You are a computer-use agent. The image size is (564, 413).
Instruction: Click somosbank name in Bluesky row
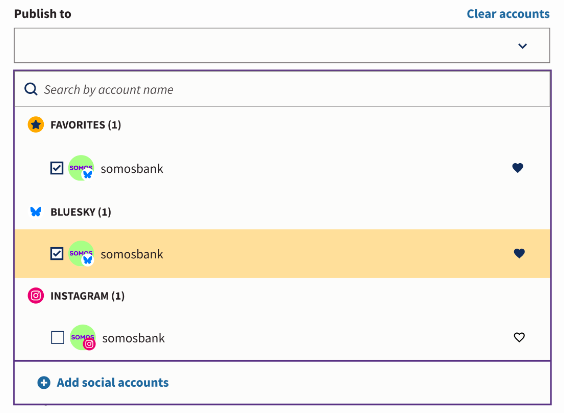point(132,254)
